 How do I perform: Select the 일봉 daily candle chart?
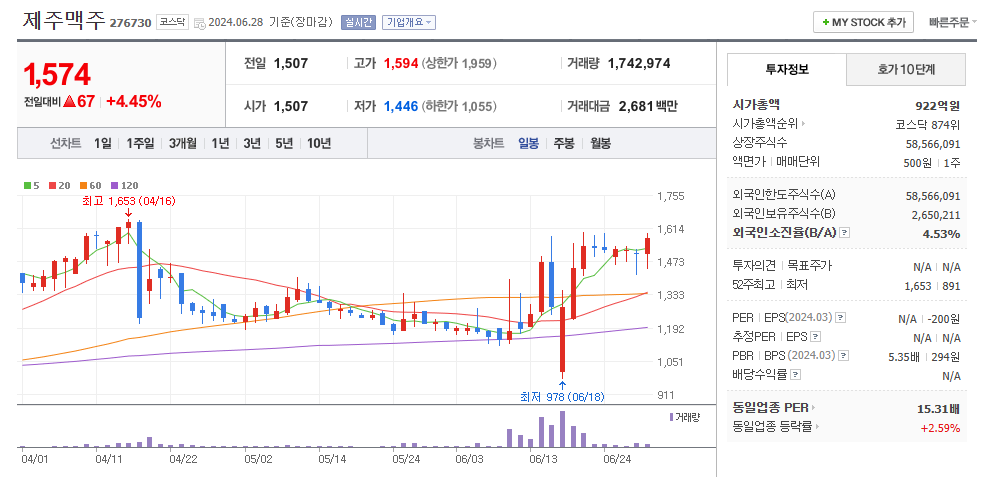[x=528, y=143]
